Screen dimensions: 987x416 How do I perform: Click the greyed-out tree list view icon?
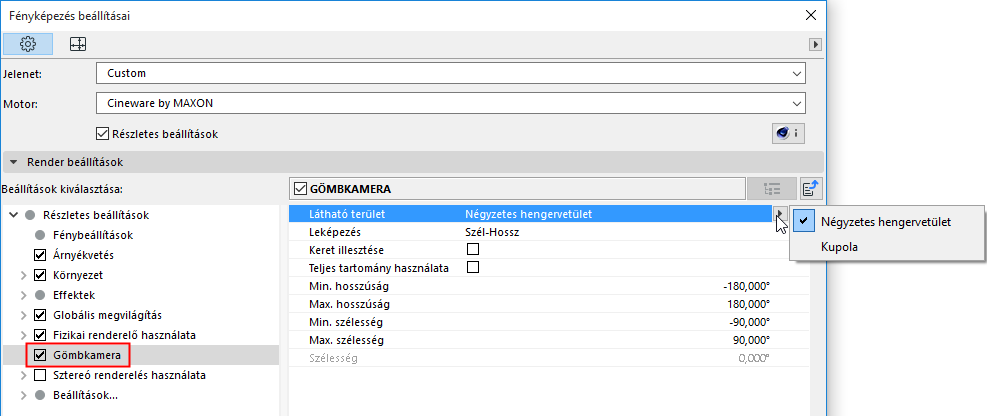[771, 188]
